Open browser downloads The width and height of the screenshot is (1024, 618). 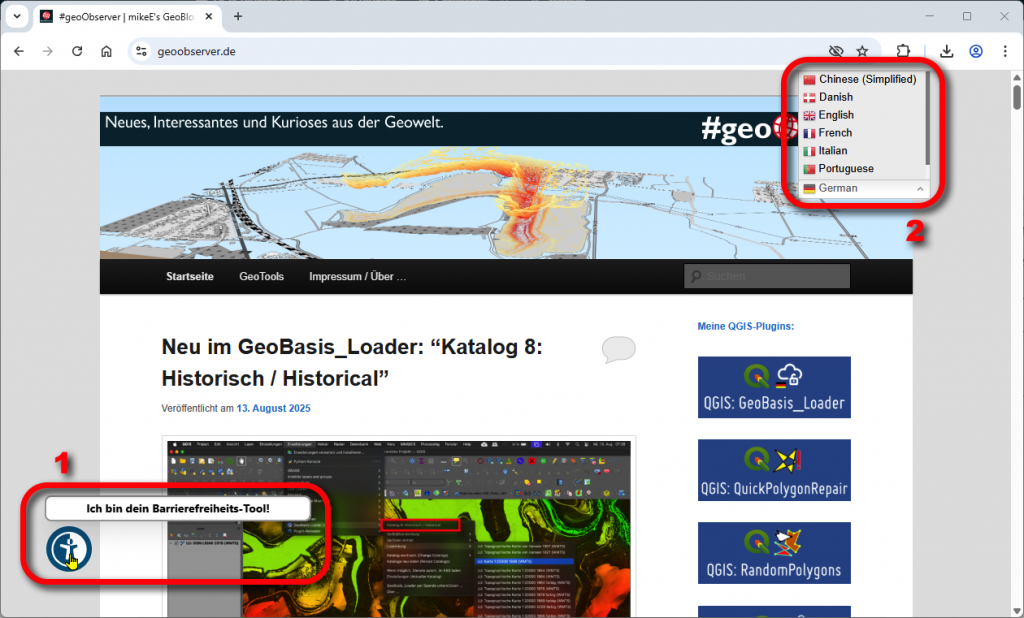pos(946,51)
